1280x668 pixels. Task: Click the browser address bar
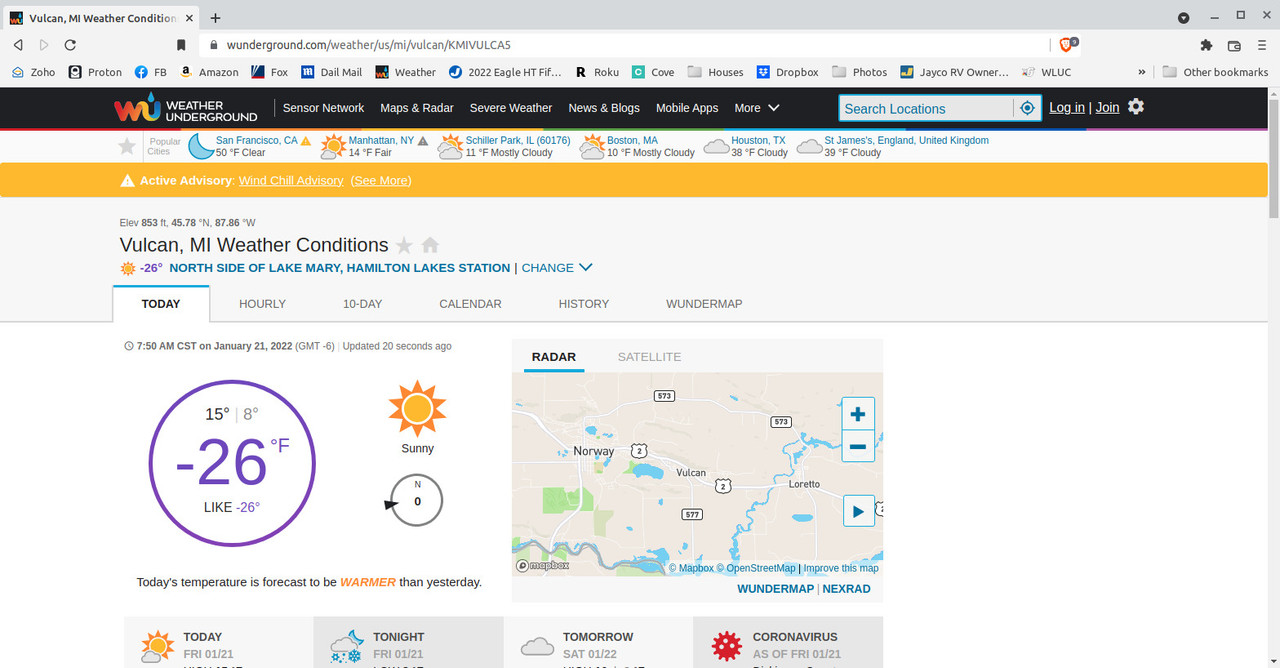(x=625, y=45)
